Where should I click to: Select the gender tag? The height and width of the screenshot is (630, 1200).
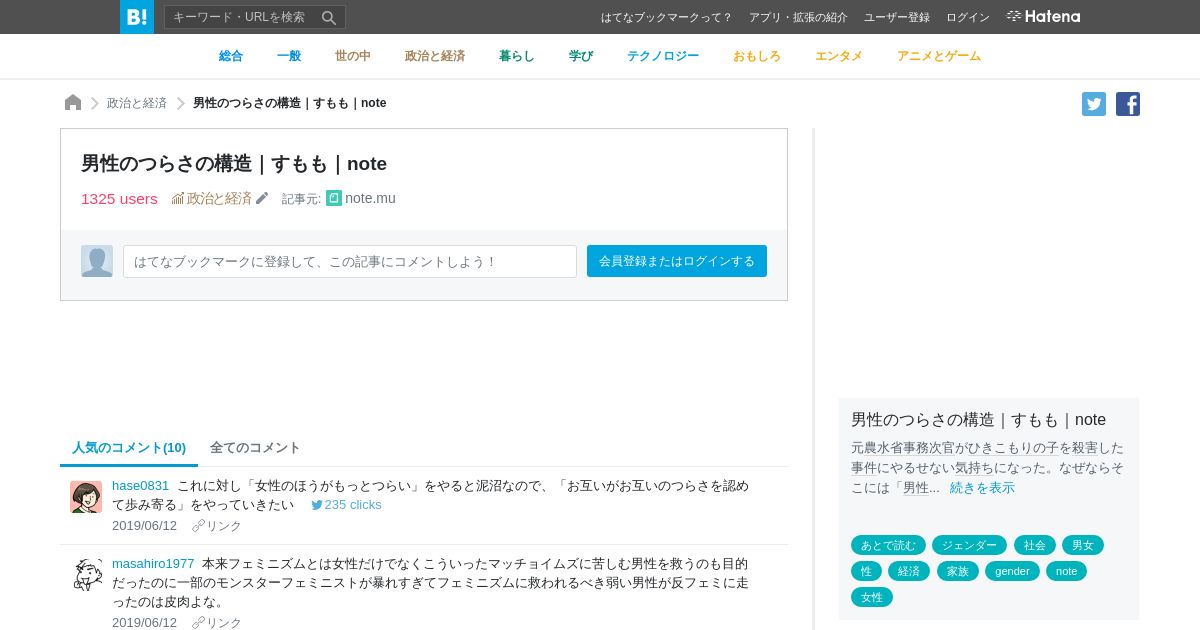1012,571
